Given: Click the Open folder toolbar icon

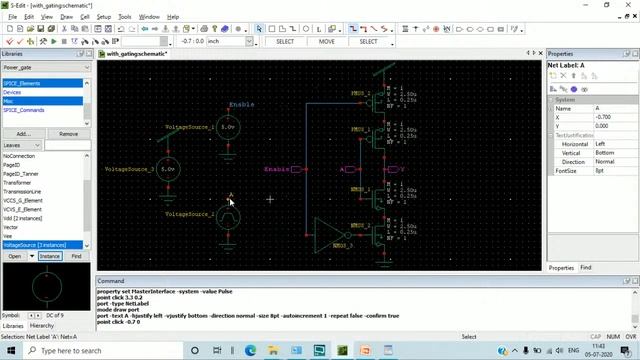Looking at the screenshot, I should (x=30, y=29).
